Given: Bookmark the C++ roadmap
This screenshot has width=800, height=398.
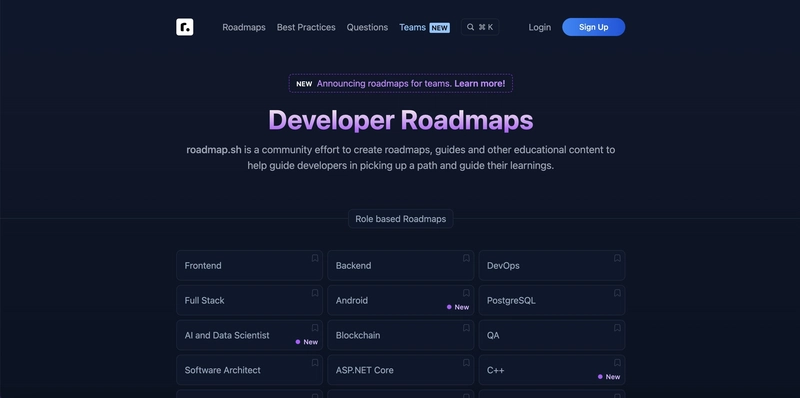Looking at the screenshot, I should coord(617,363).
